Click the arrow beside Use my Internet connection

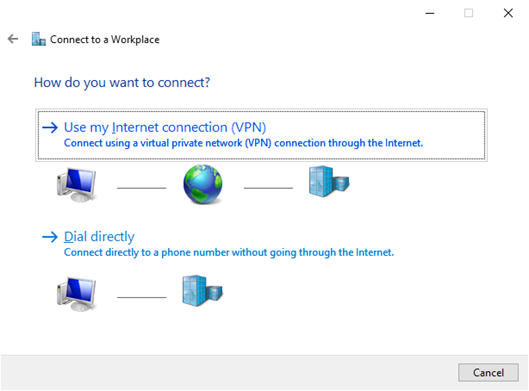coord(50,128)
